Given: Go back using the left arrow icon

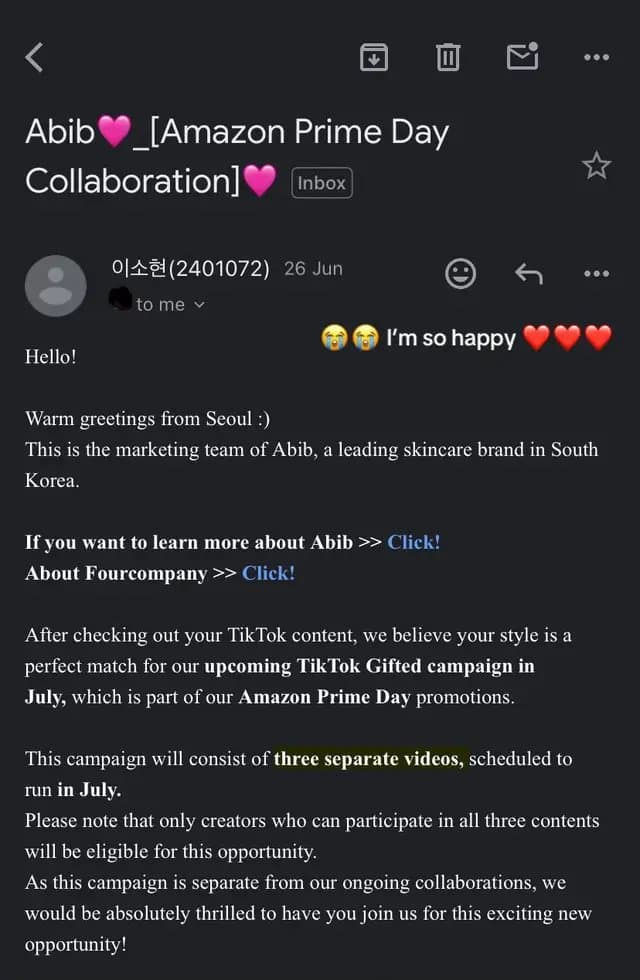Looking at the screenshot, I should coord(34,58).
